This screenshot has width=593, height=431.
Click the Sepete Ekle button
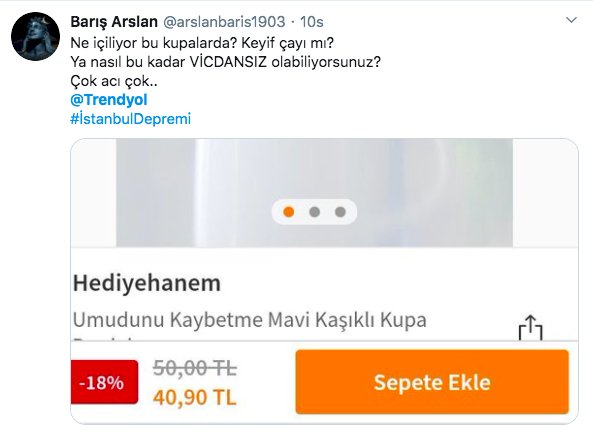pyautogui.click(x=432, y=382)
